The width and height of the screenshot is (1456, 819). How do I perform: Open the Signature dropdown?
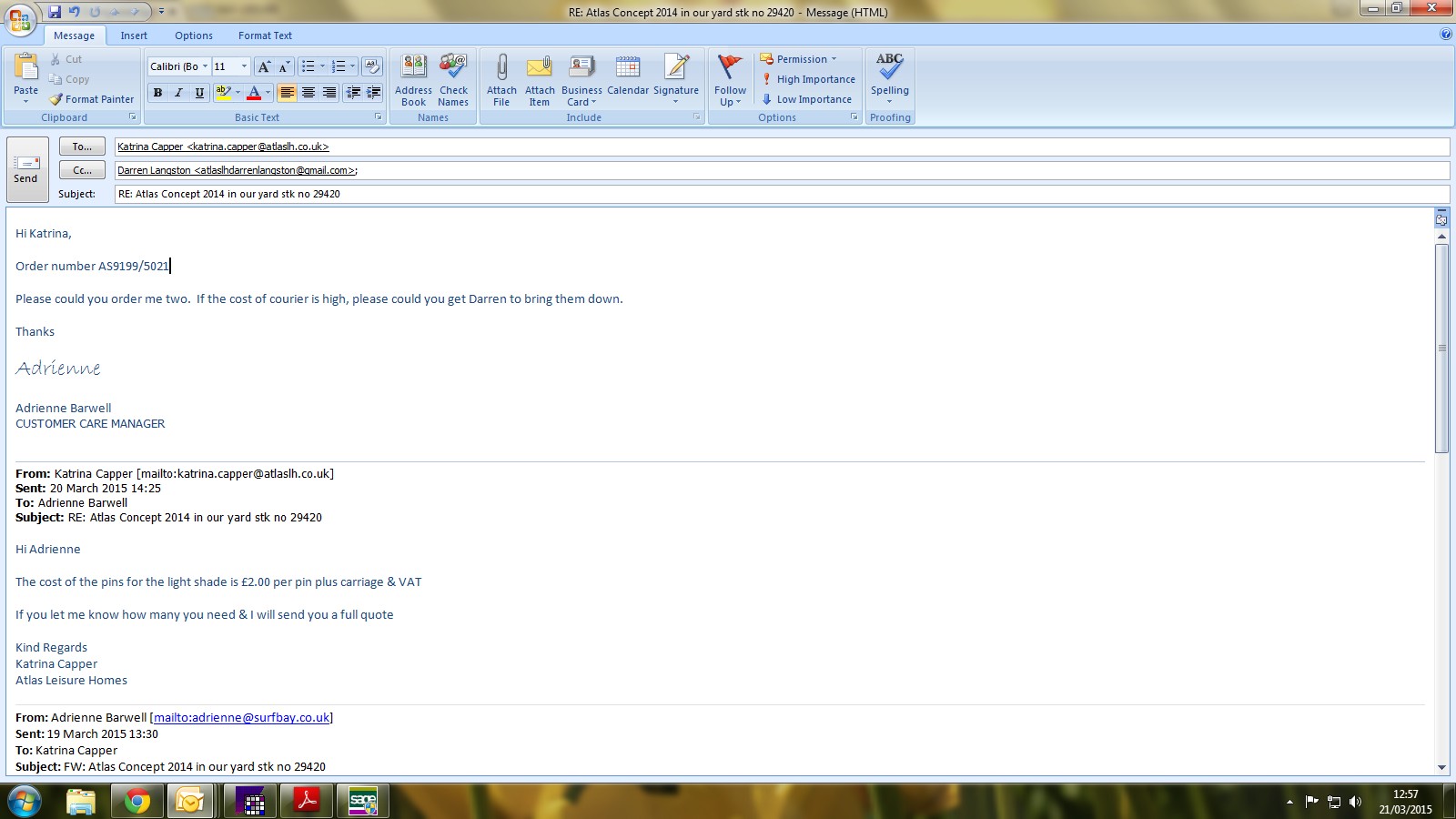coord(676,80)
